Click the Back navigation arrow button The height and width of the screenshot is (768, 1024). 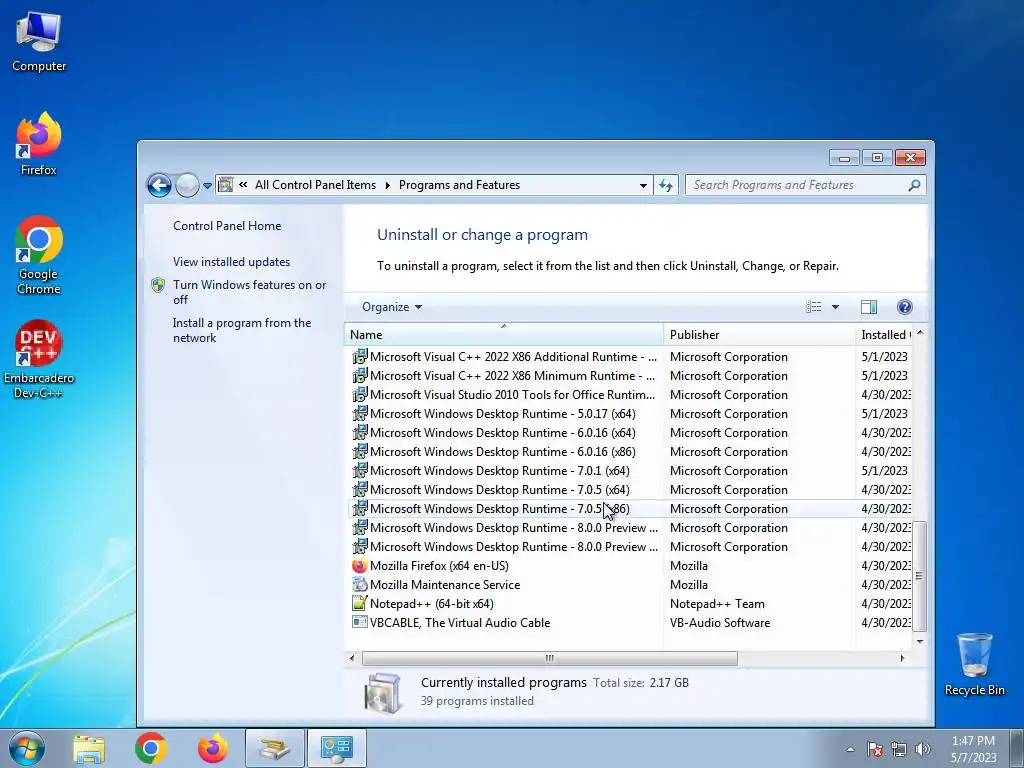(159, 185)
